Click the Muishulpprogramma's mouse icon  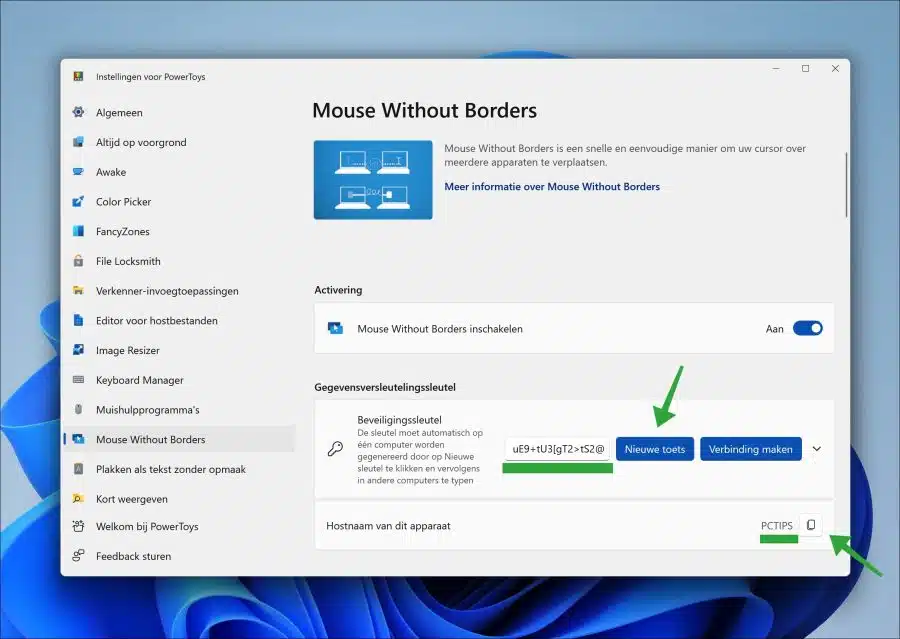pyautogui.click(x=79, y=409)
